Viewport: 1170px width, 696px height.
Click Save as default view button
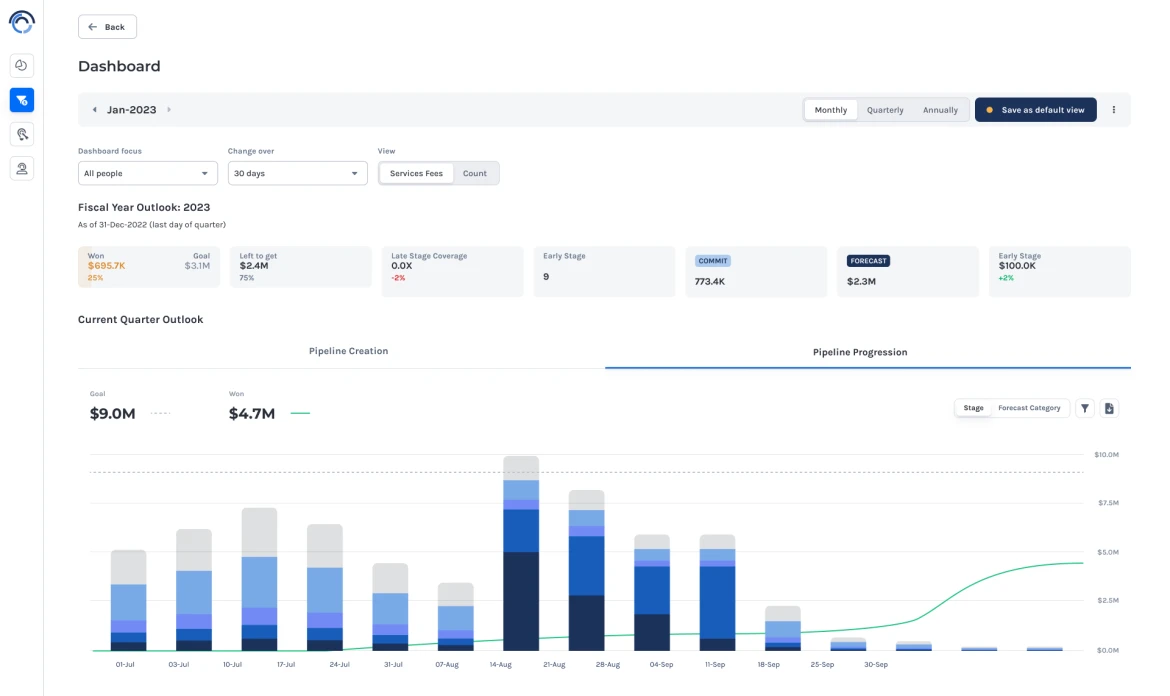(1035, 110)
